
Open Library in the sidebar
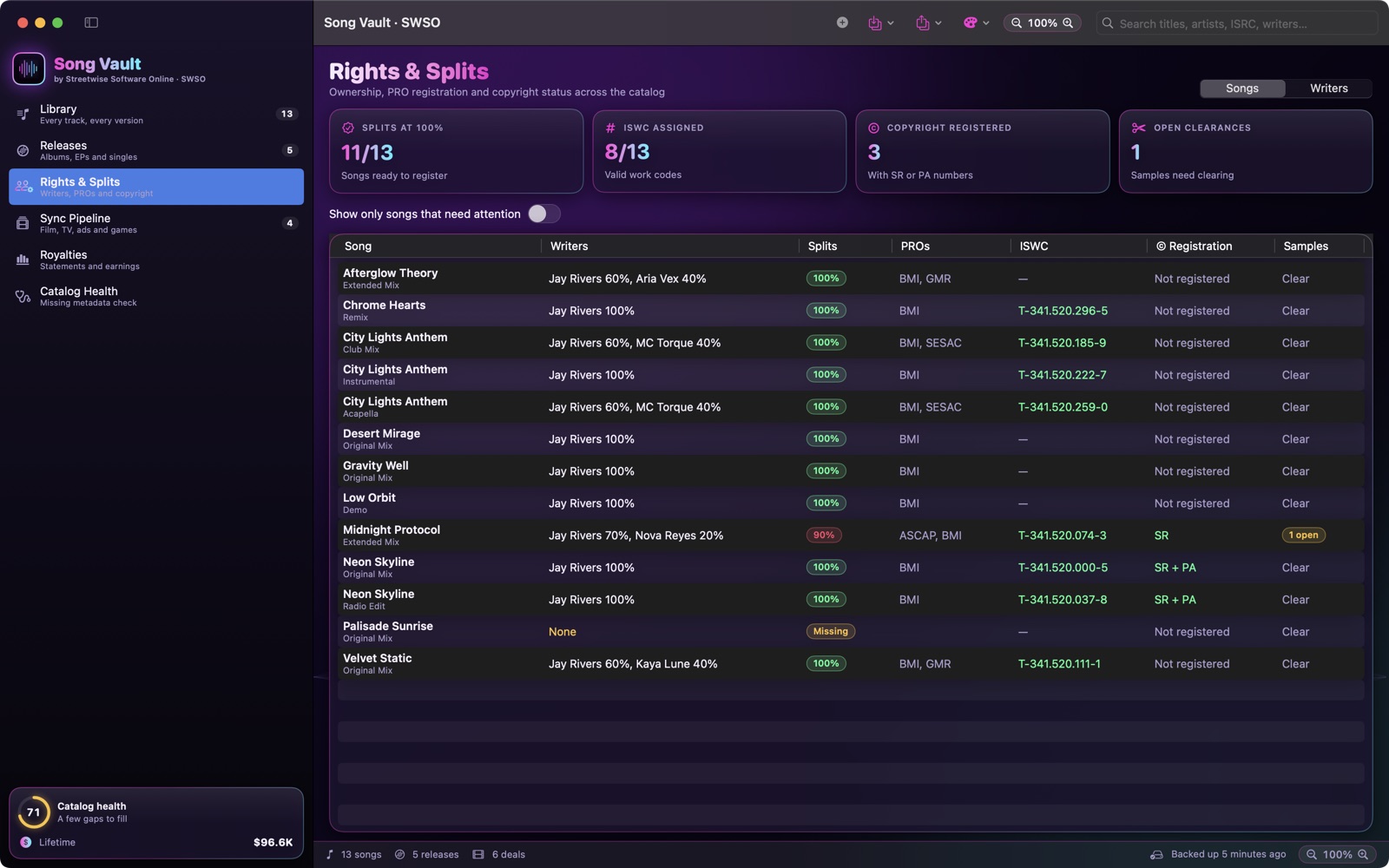pos(156,114)
